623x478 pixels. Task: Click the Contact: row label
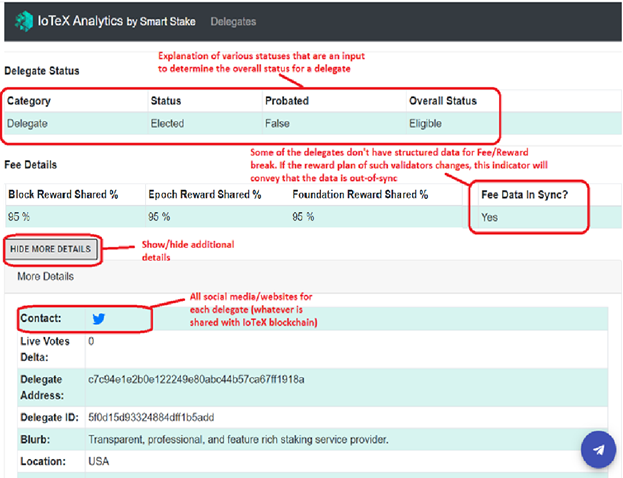[41, 318]
